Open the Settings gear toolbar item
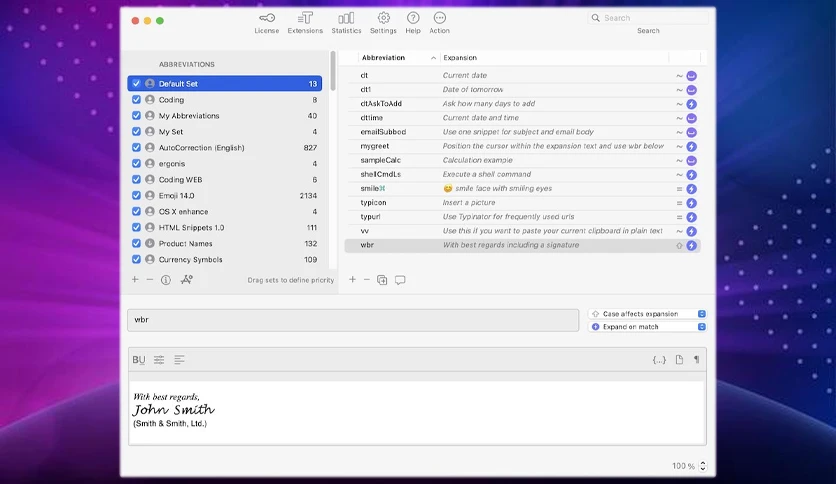The height and width of the screenshot is (484, 836). (383, 23)
